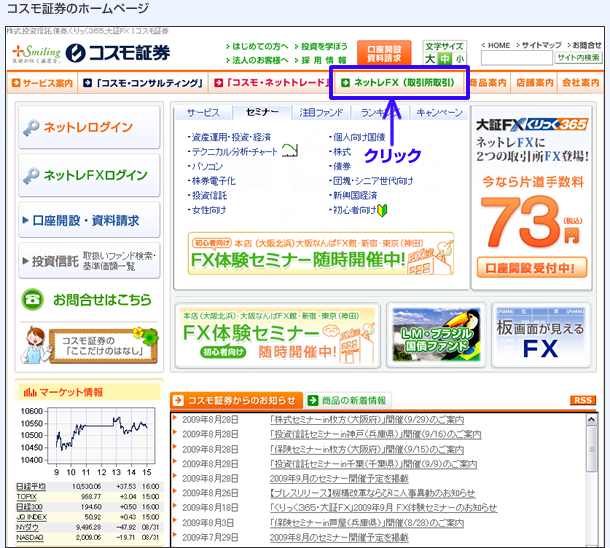The image size is (610, 548).
Task: Click the beginner leaf mark beside 初心者向け
Action: [382, 210]
